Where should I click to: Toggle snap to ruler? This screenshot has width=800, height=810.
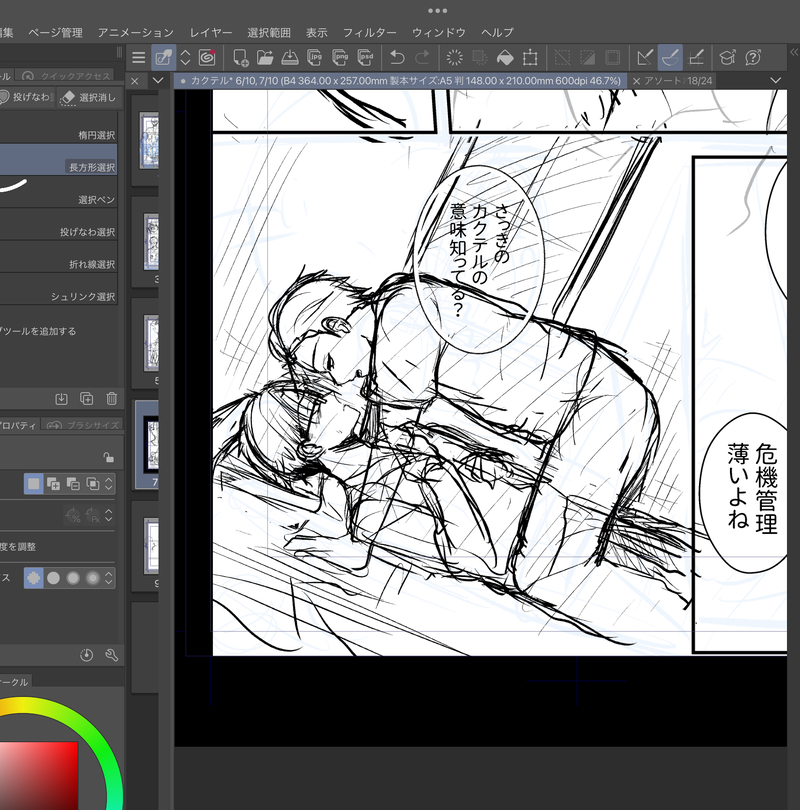pyautogui.click(x=645, y=57)
